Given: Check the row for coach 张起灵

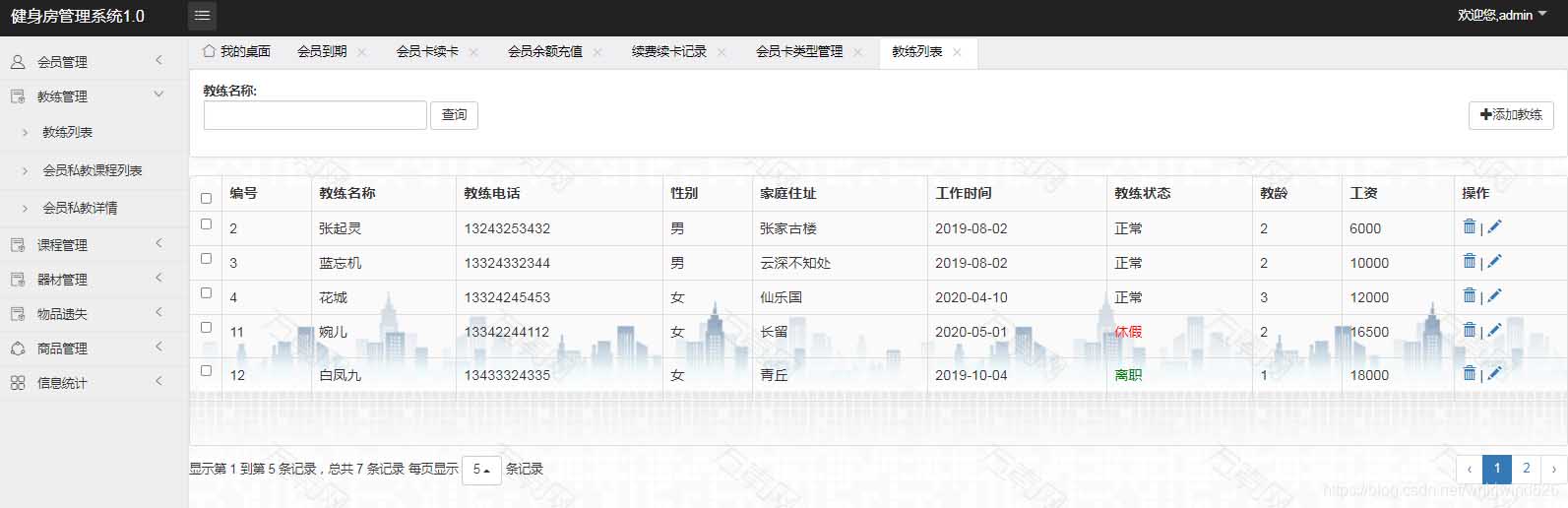Looking at the screenshot, I should click(206, 223).
